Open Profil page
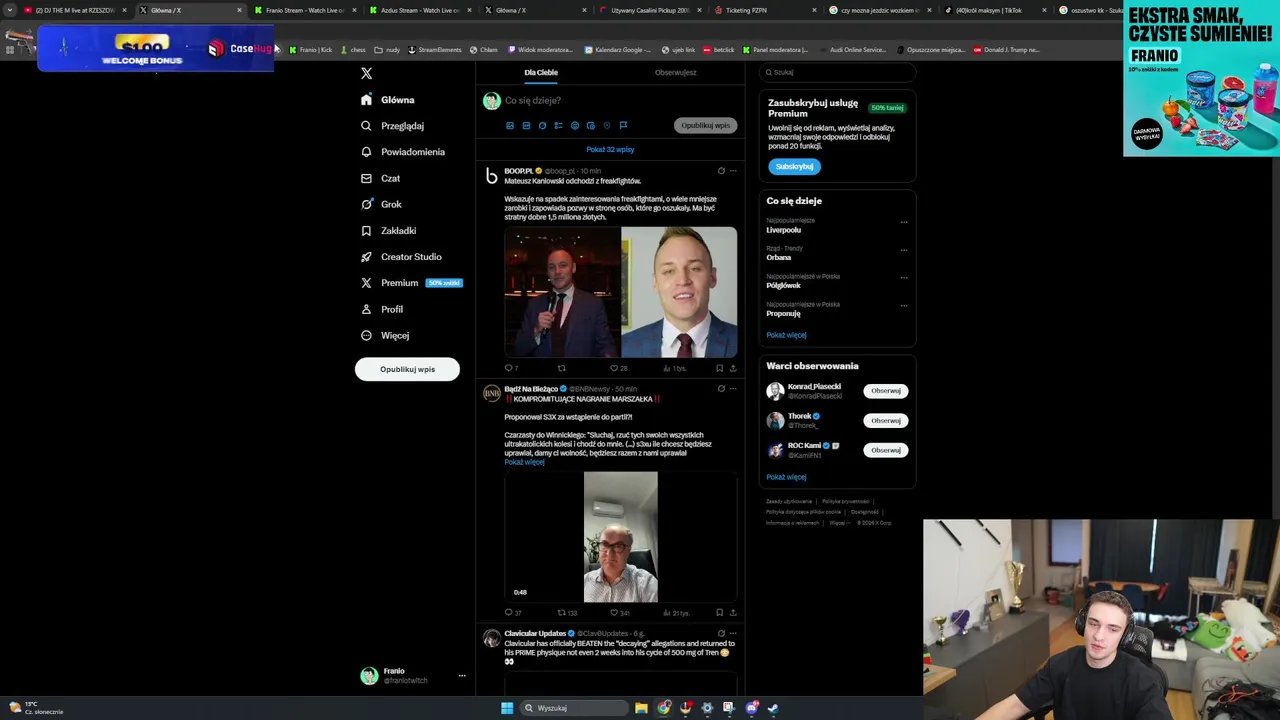 [382, 309]
